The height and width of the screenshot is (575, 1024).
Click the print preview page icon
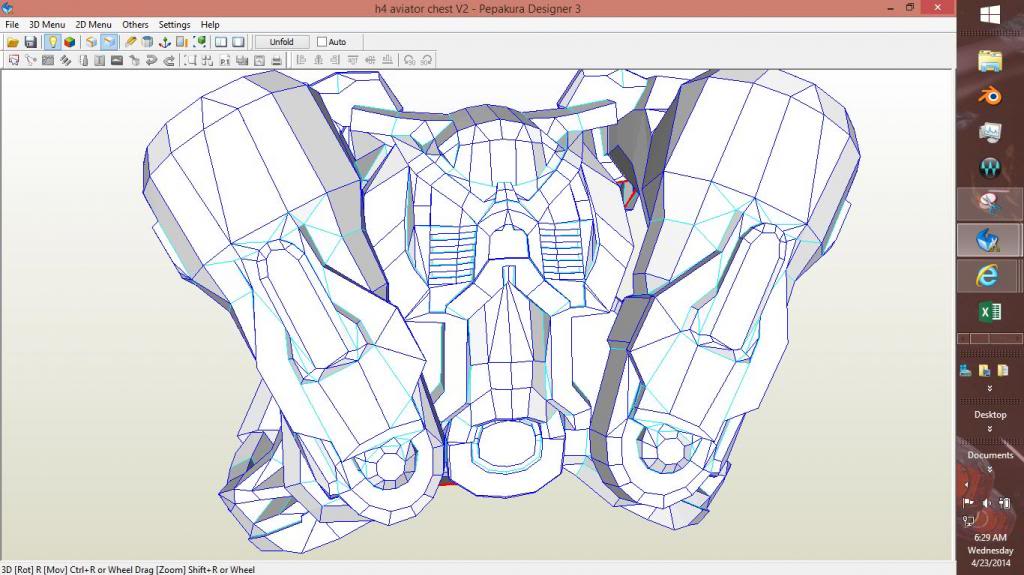(x=259, y=60)
